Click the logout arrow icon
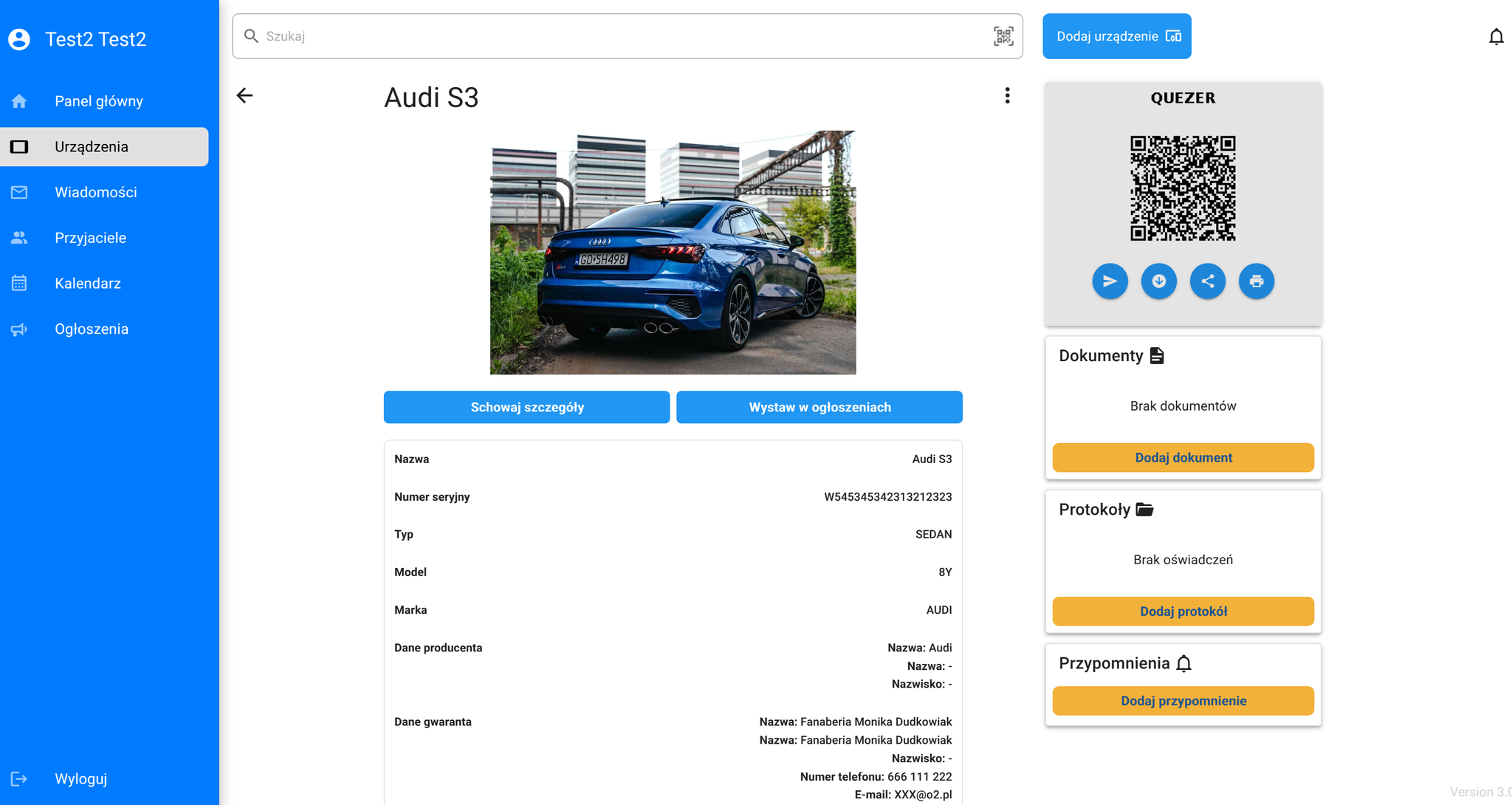Viewport: 1512px width, 805px height. [x=19, y=778]
